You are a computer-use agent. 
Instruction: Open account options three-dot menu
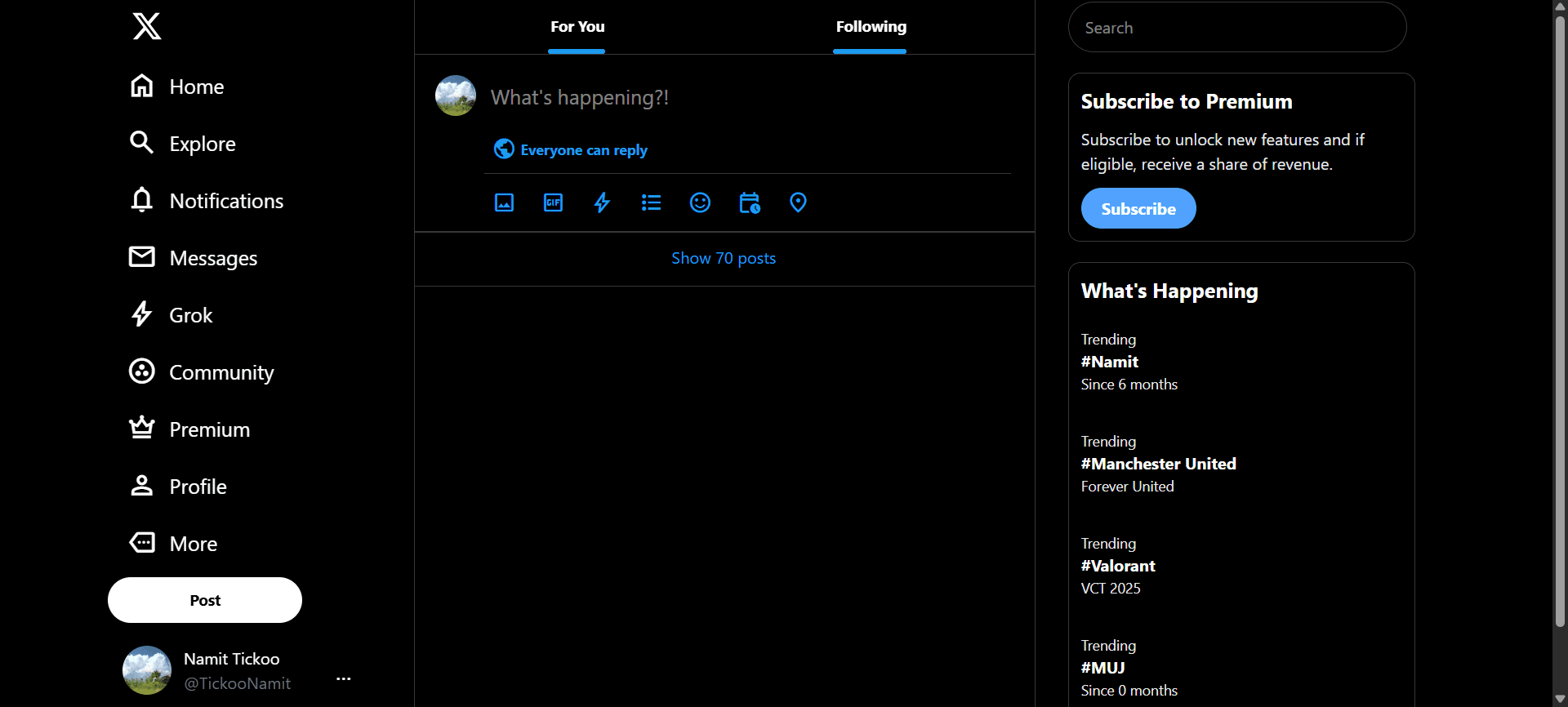point(344,678)
